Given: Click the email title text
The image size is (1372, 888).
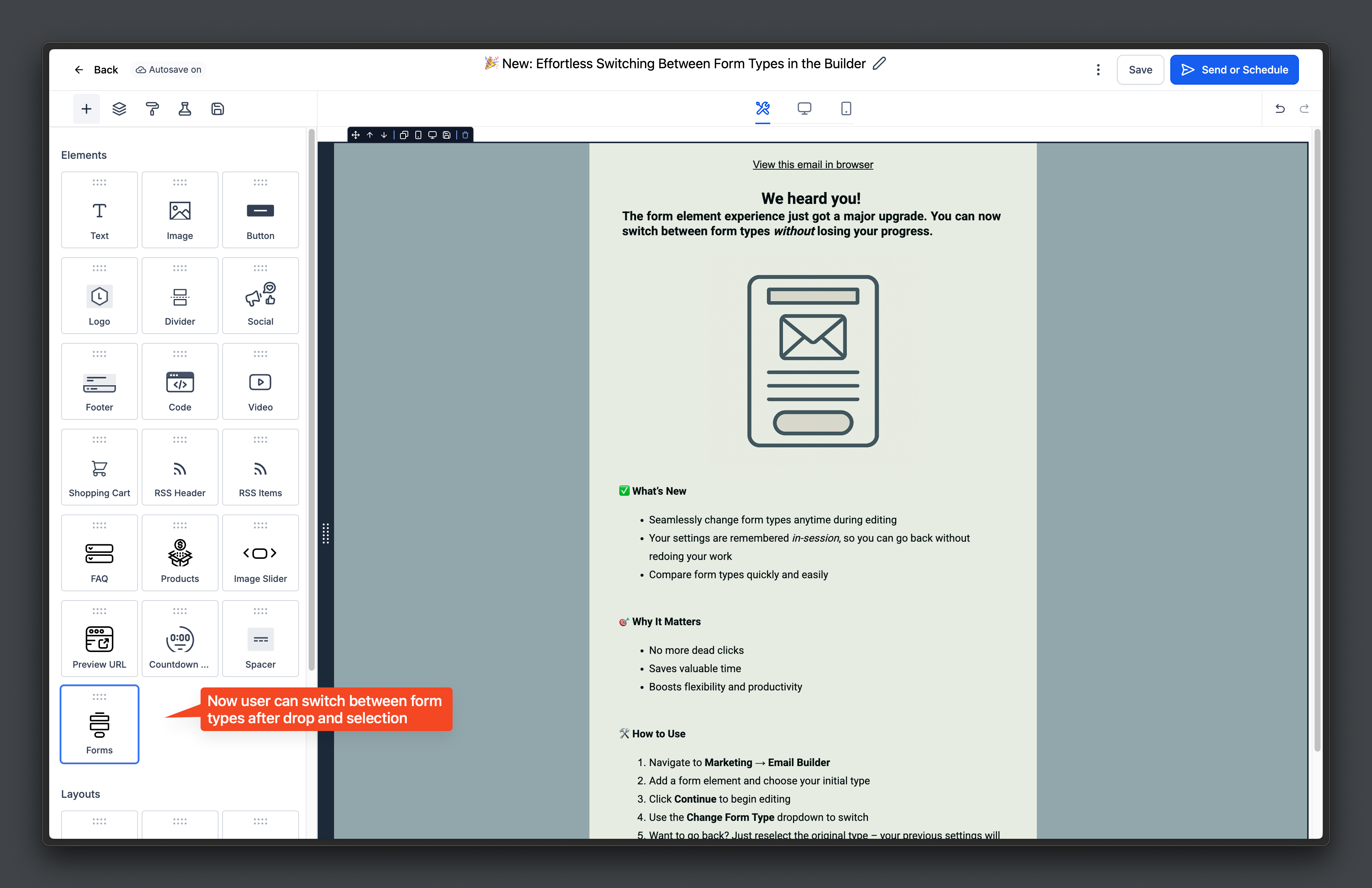Looking at the screenshot, I should coord(684,63).
